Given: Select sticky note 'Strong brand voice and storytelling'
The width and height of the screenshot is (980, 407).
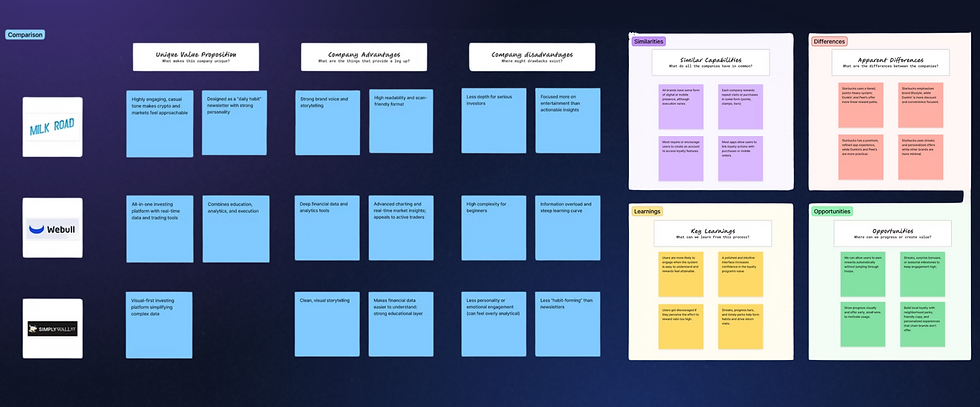Looking at the screenshot, I should (328, 122).
